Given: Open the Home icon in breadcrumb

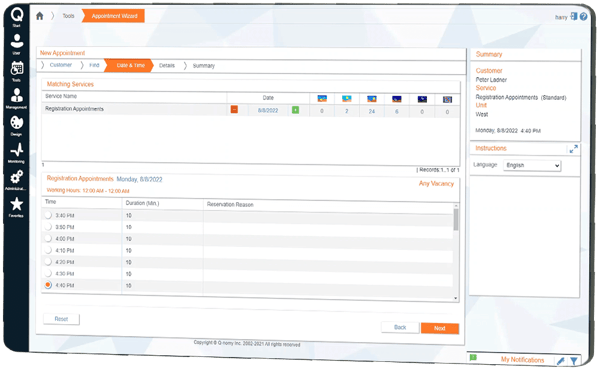Looking at the screenshot, I should point(39,16).
